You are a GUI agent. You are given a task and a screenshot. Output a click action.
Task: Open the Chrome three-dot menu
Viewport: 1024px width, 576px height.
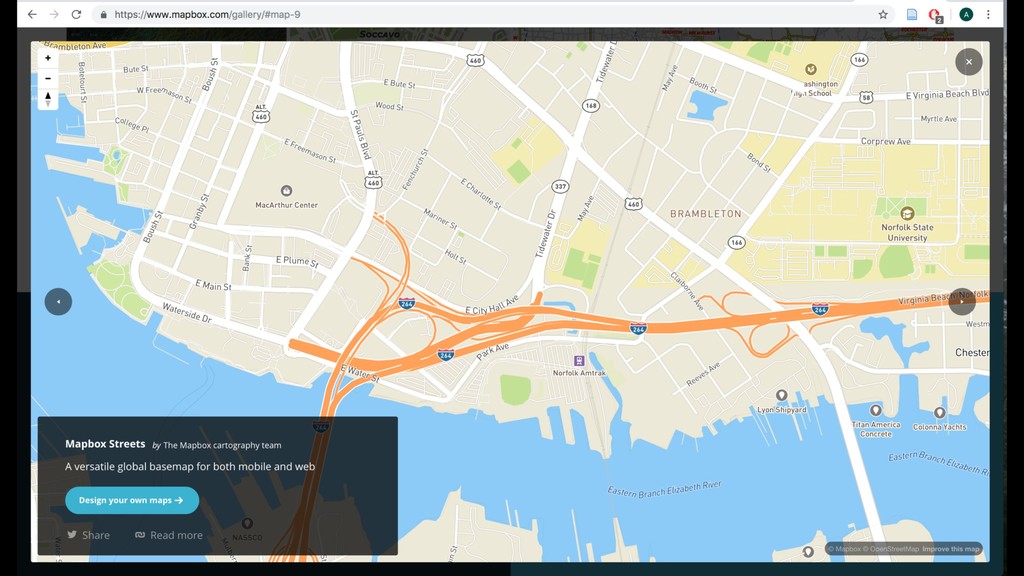click(989, 14)
